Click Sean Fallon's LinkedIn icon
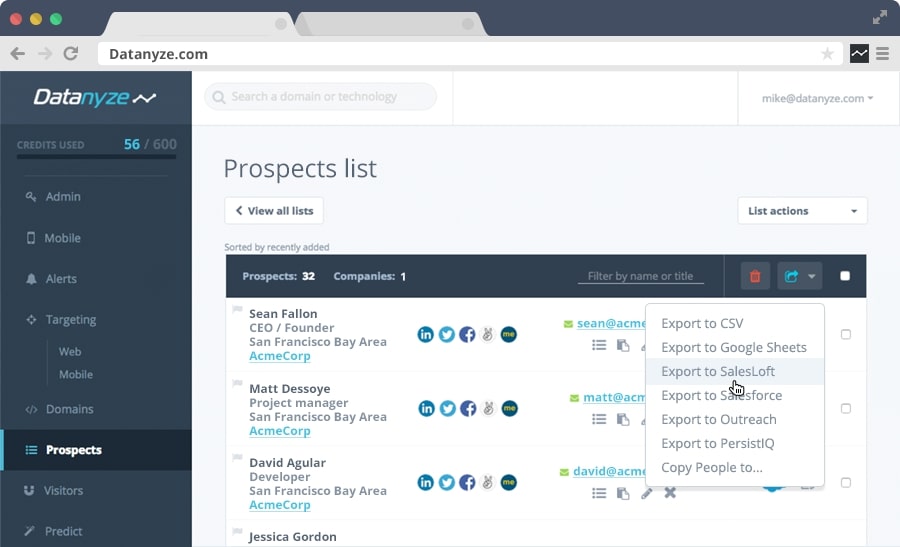The width and height of the screenshot is (900, 547). (425, 335)
